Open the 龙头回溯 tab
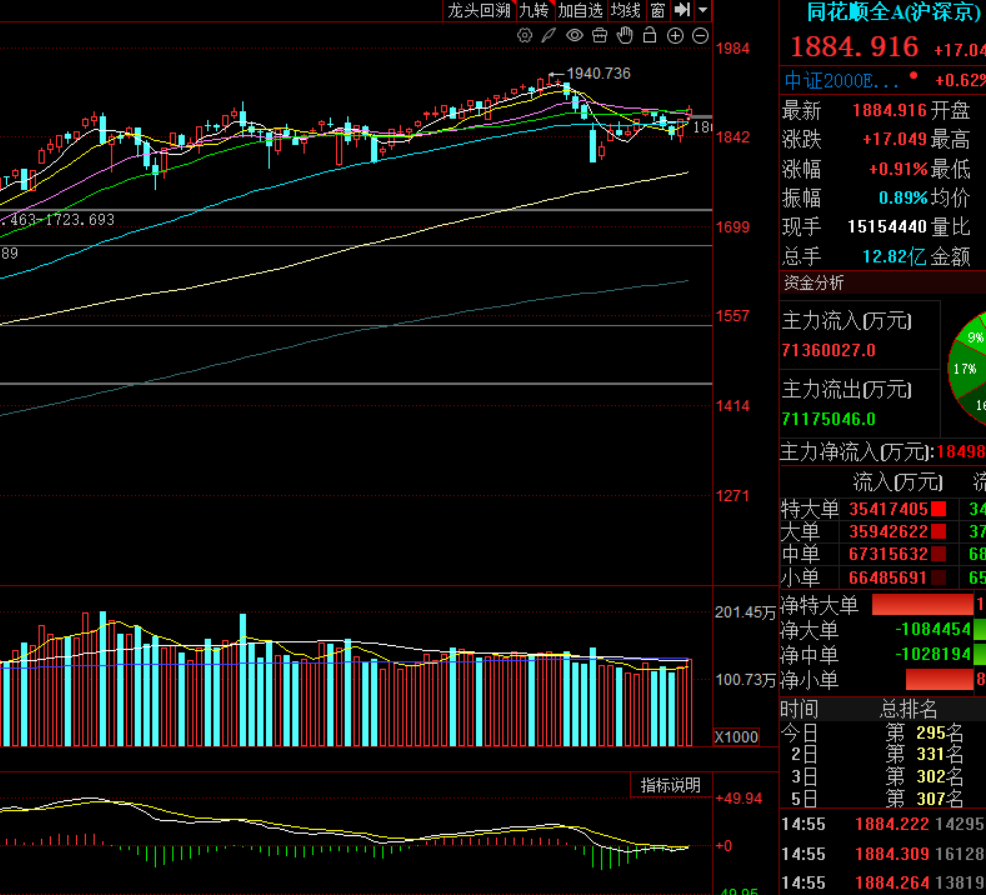The width and height of the screenshot is (986, 895). tap(479, 10)
